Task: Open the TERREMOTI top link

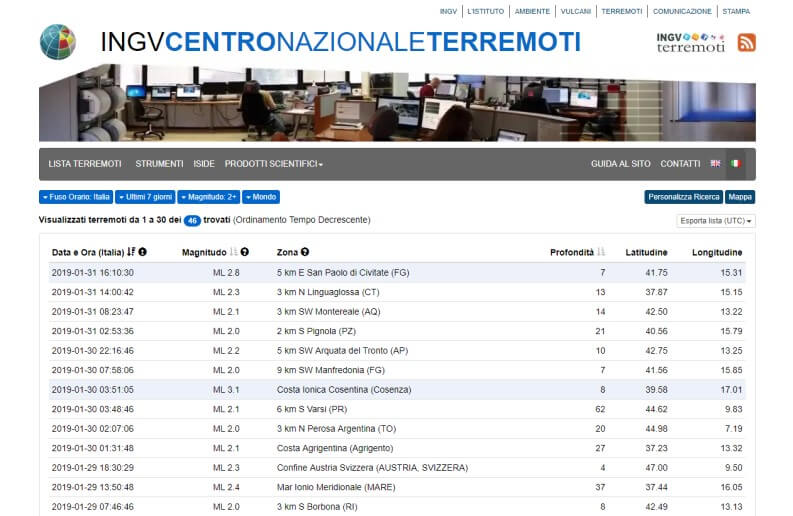Action: point(622,11)
